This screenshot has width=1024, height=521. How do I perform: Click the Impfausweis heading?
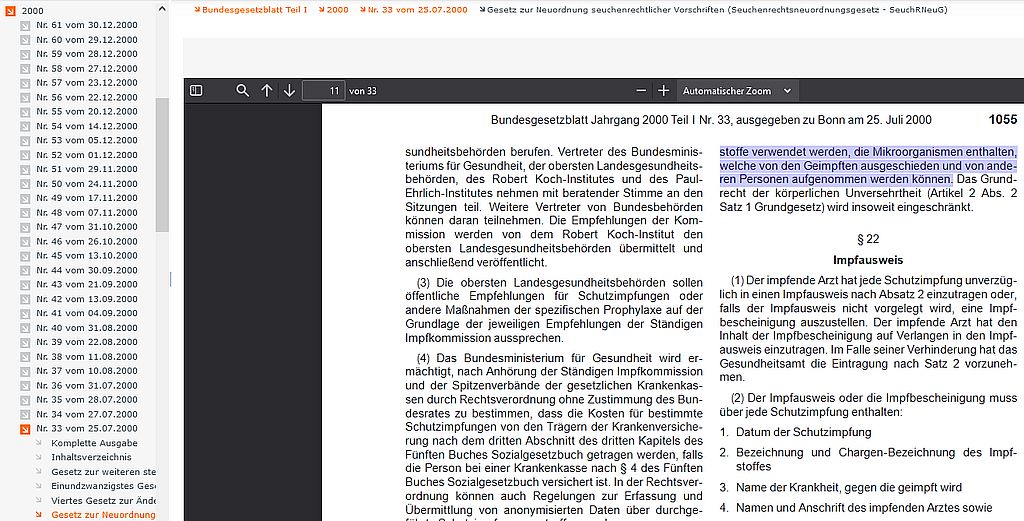(868, 260)
